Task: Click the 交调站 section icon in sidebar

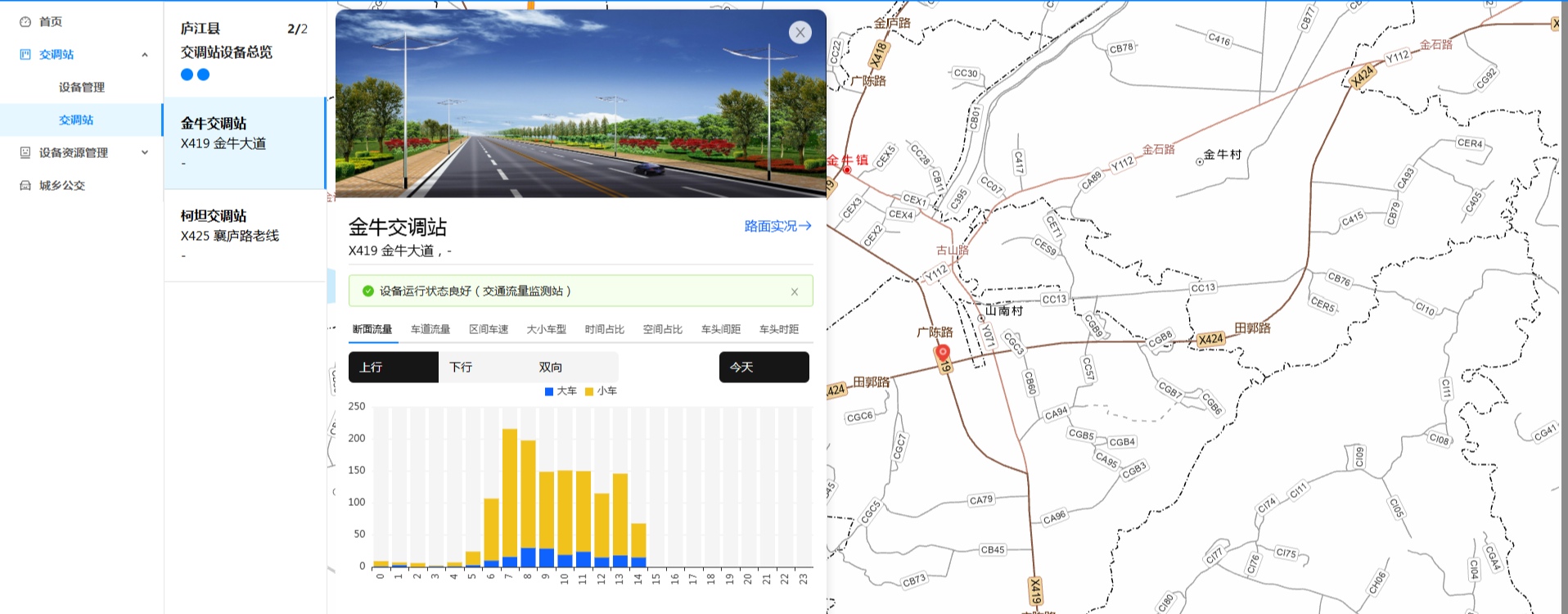Action: coord(25,55)
